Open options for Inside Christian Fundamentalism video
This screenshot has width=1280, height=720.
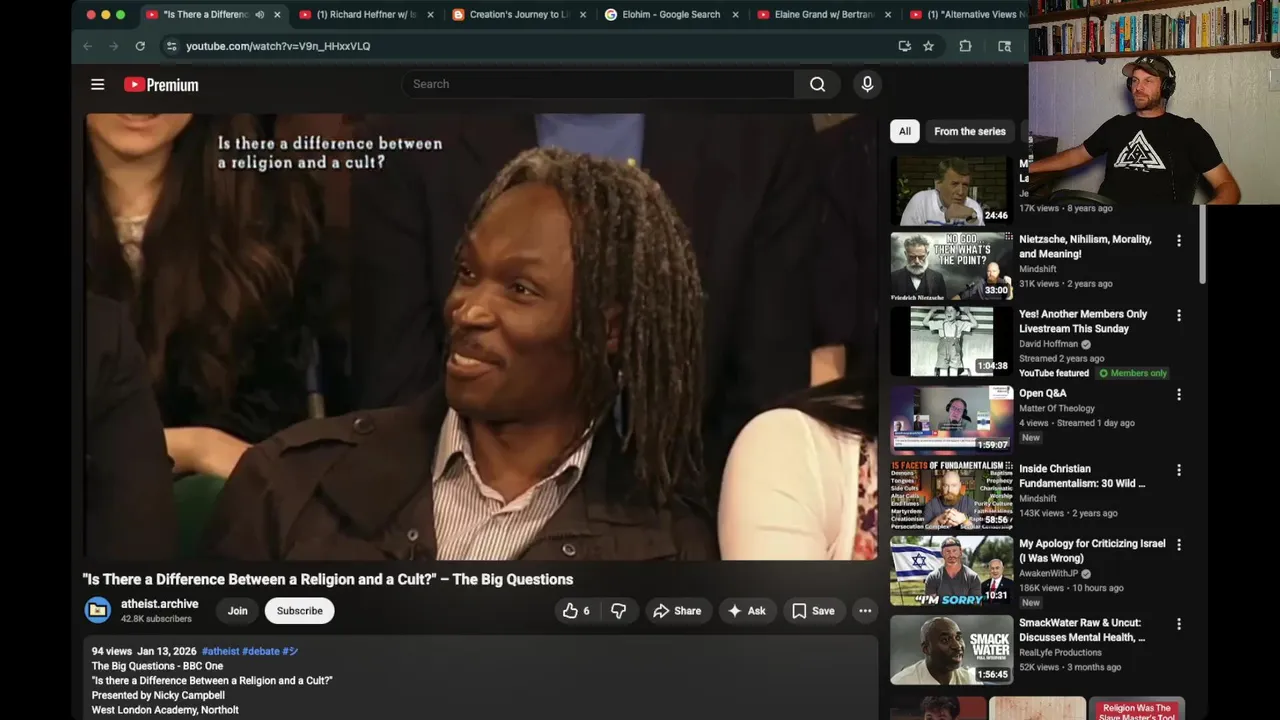click(x=1179, y=470)
